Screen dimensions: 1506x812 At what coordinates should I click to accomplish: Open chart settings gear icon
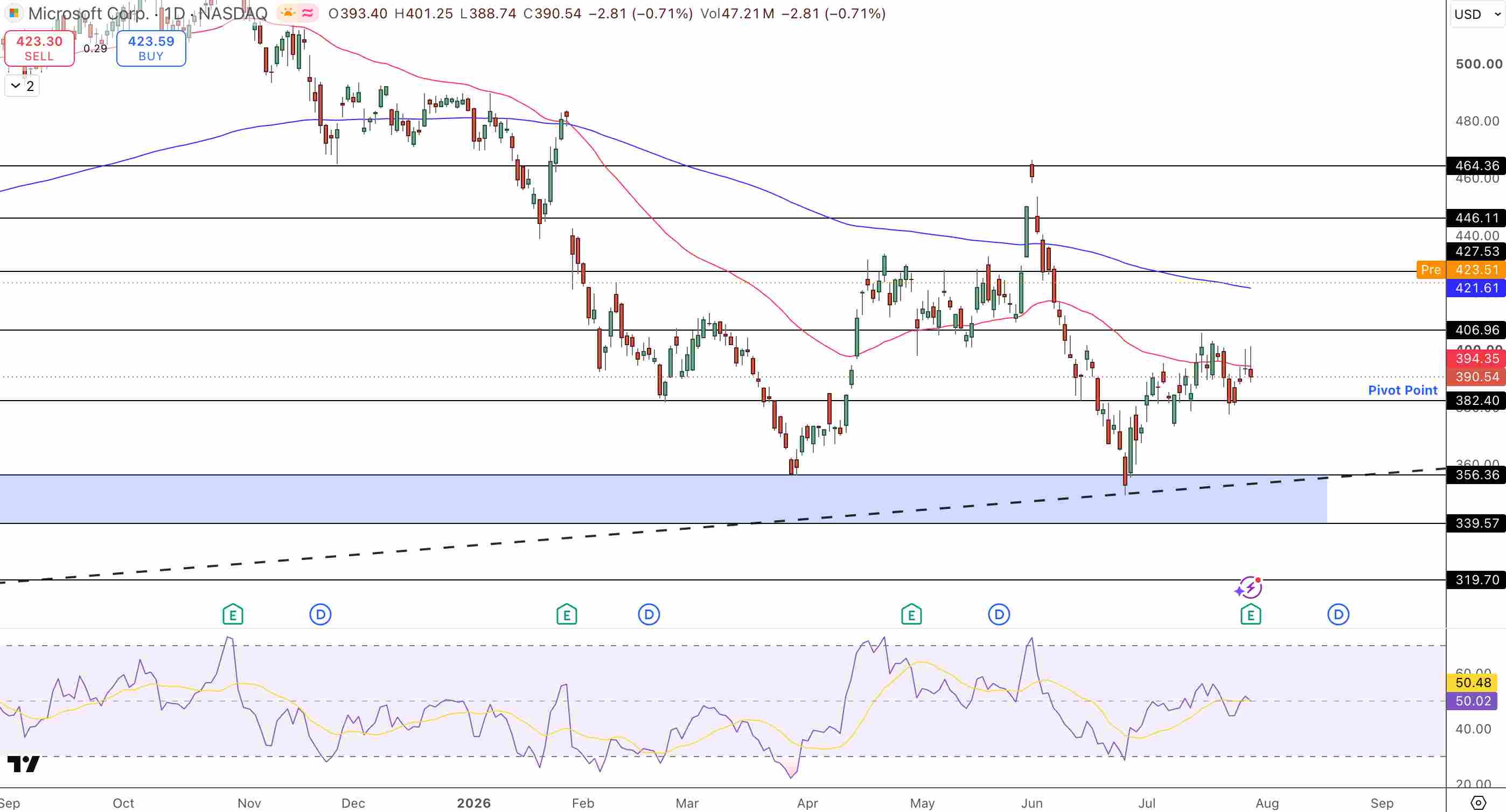point(1478,803)
